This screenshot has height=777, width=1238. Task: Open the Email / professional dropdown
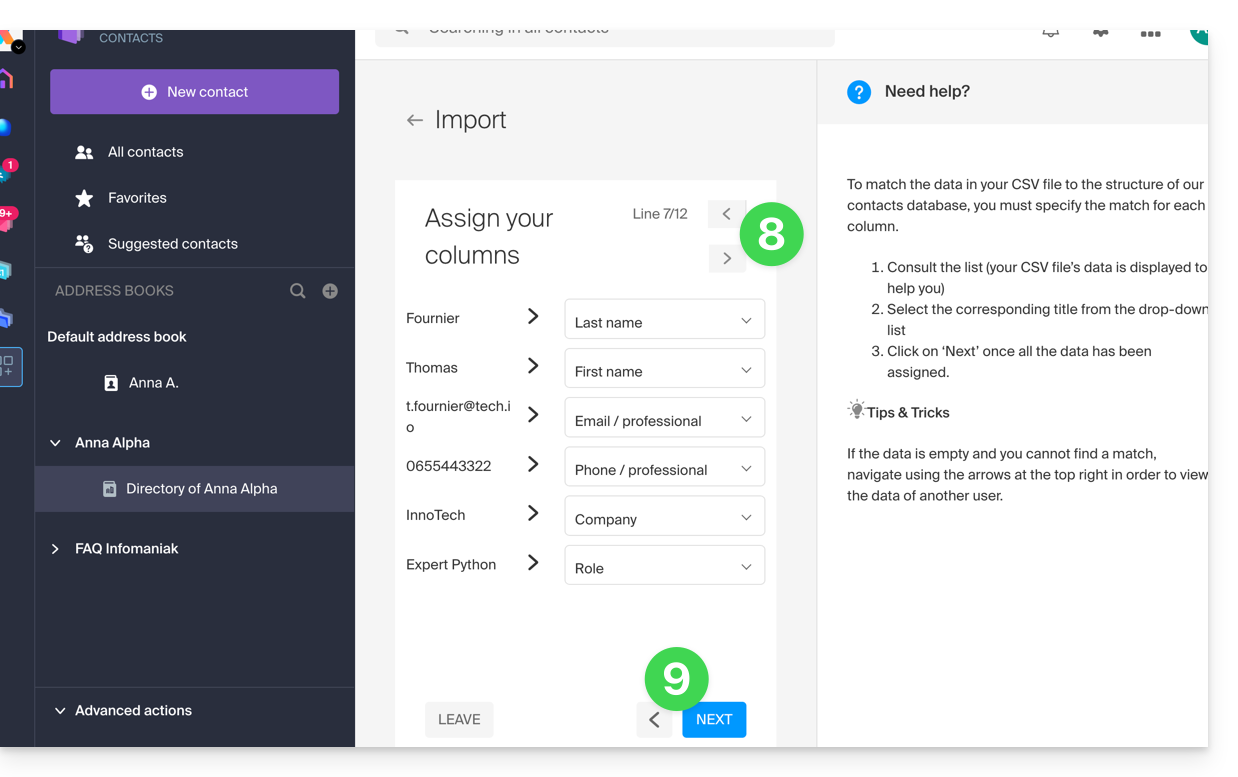[x=664, y=419]
